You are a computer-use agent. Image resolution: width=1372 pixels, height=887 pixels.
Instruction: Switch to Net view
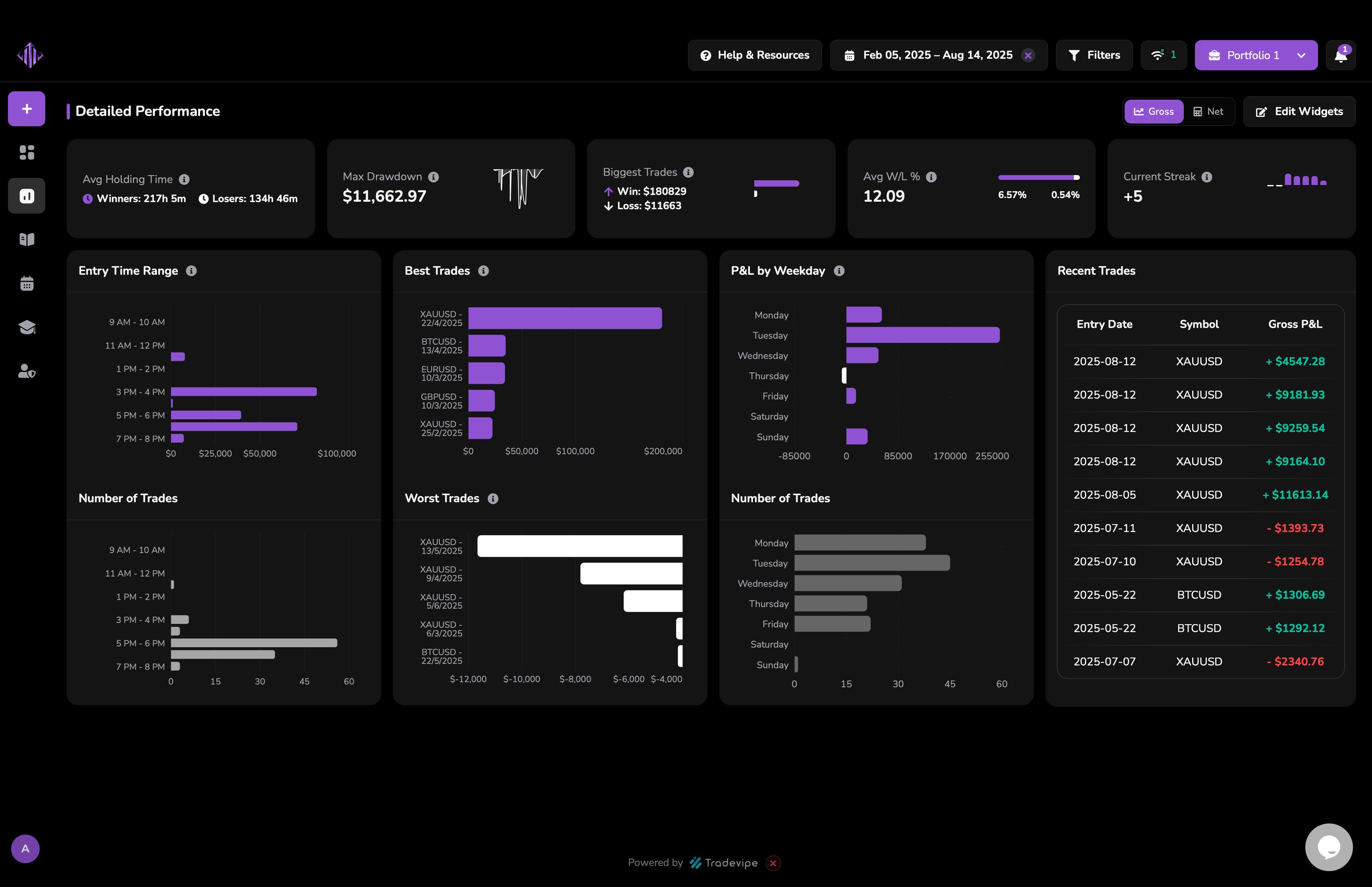pos(1208,112)
